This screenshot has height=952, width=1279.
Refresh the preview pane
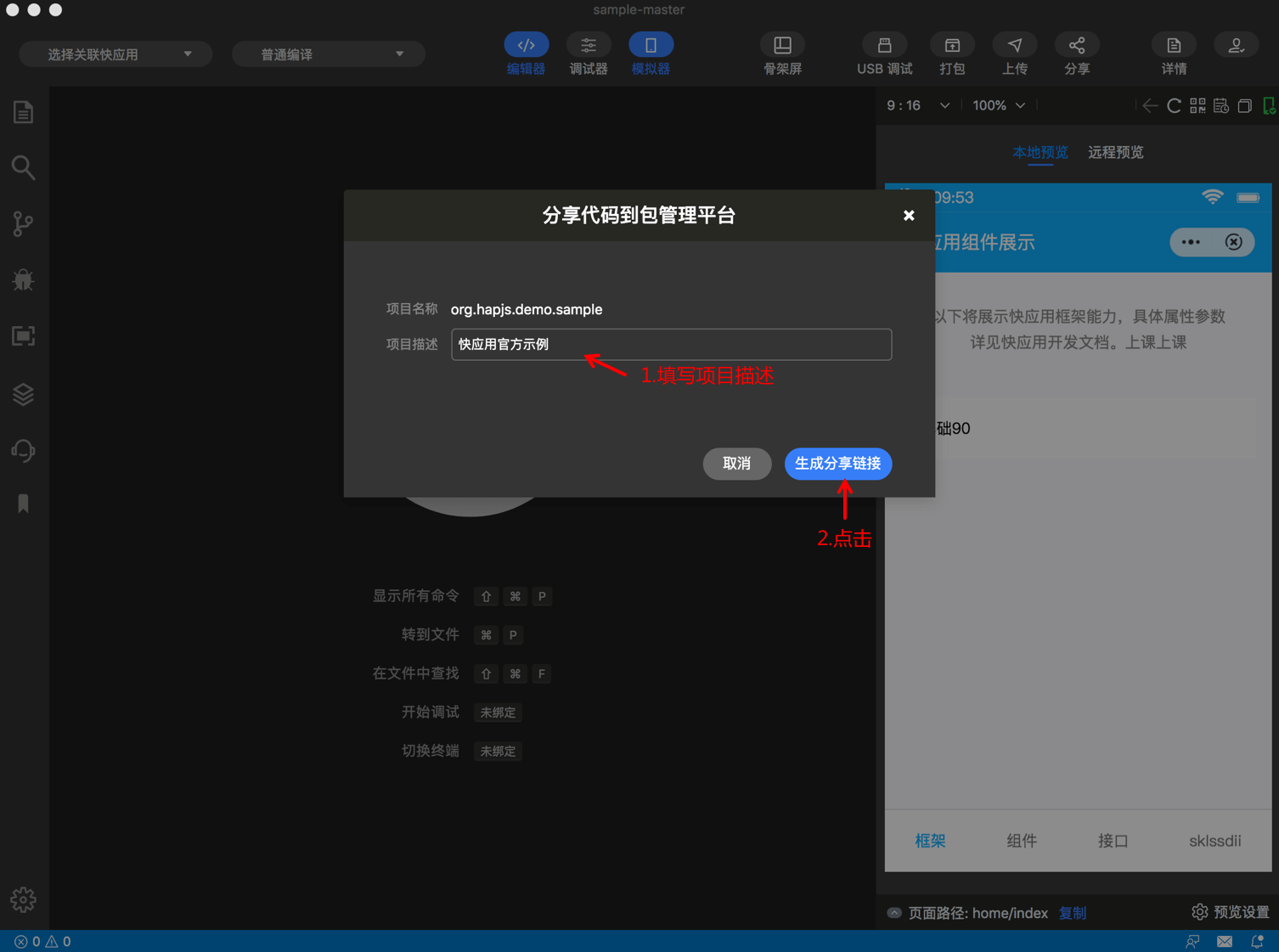click(1174, 105)
